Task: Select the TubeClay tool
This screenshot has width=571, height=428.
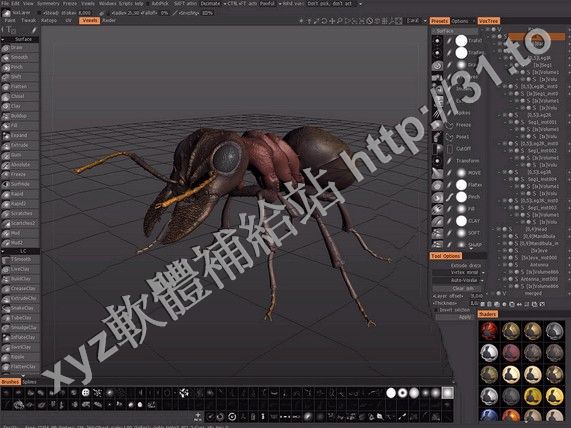Action: pyautogui.click(x=20, y=318)
